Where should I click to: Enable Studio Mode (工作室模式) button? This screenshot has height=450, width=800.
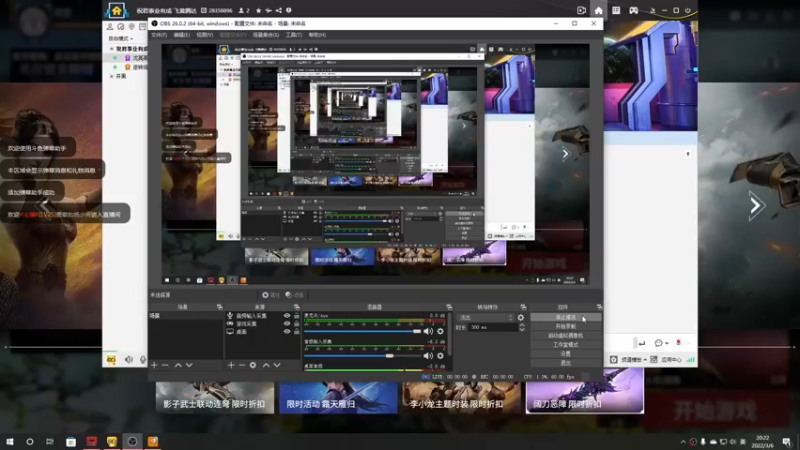[565, 345]
